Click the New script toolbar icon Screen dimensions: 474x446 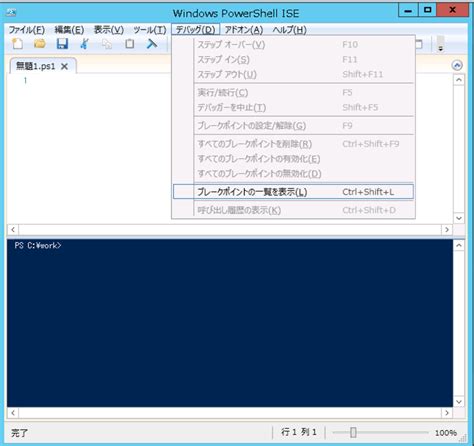coord(17,44)
